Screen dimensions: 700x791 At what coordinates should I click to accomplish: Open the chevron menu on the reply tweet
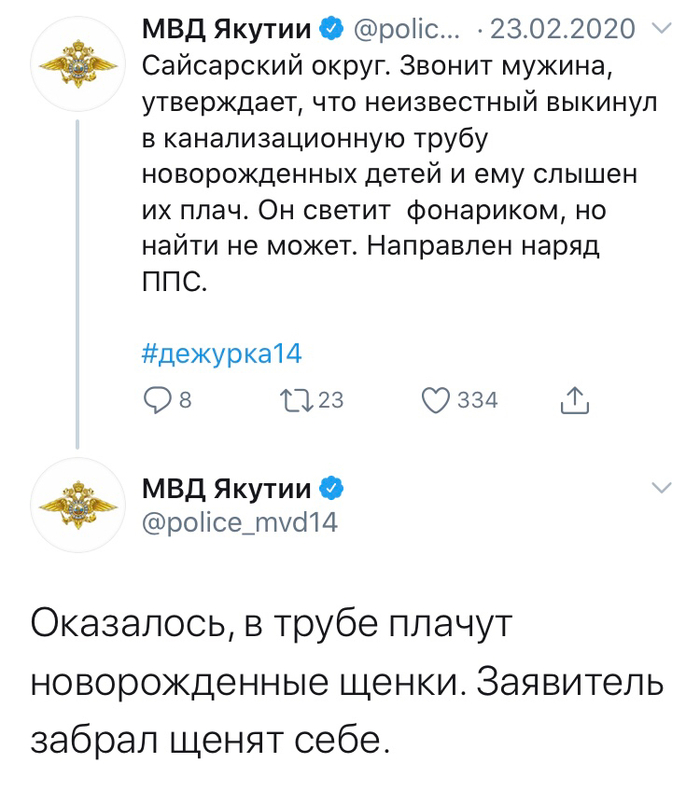pyautogui.click(x=660, y=488)
